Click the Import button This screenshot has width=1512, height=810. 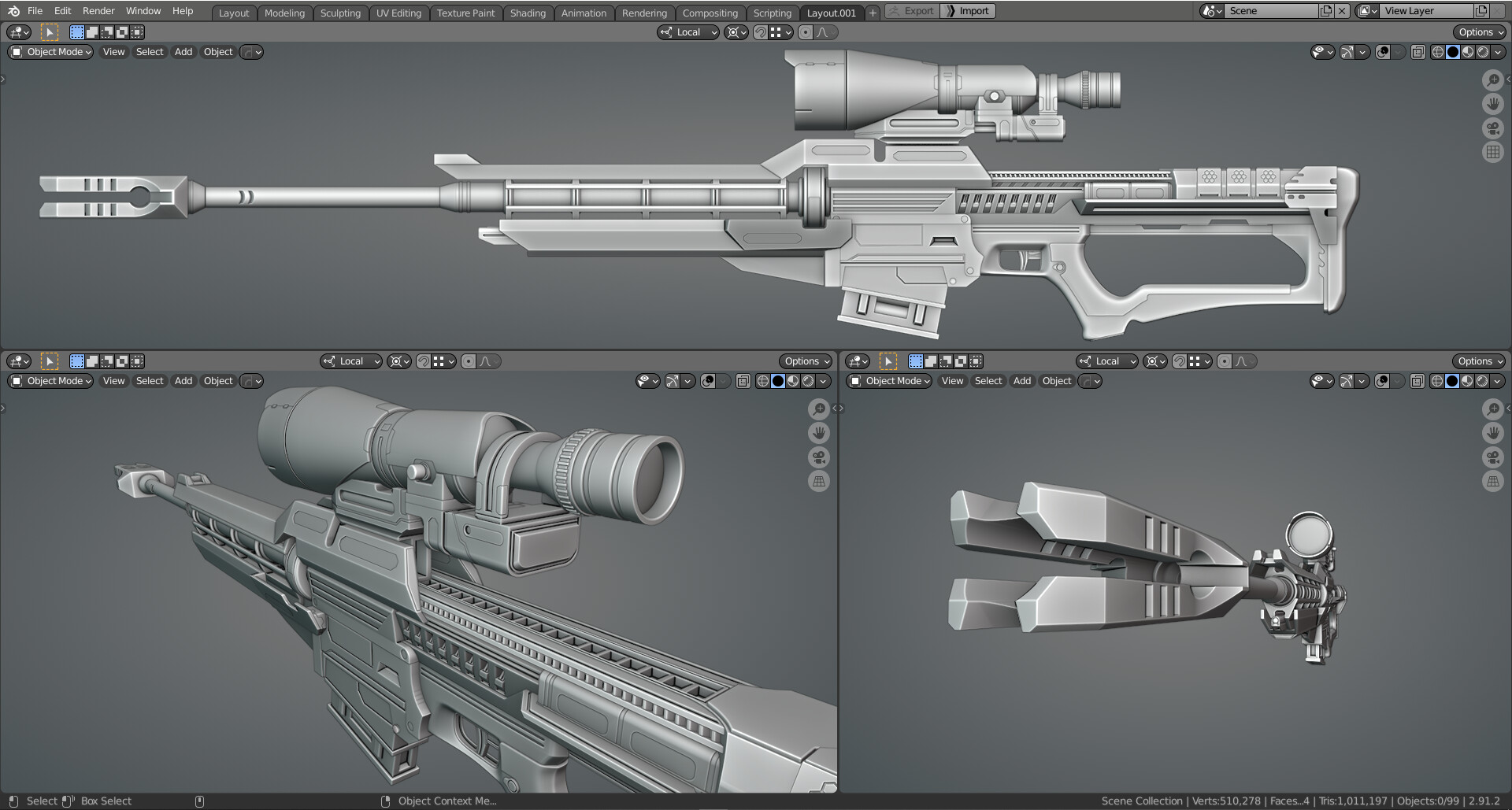pyautogui.click(x=967, y=10)
